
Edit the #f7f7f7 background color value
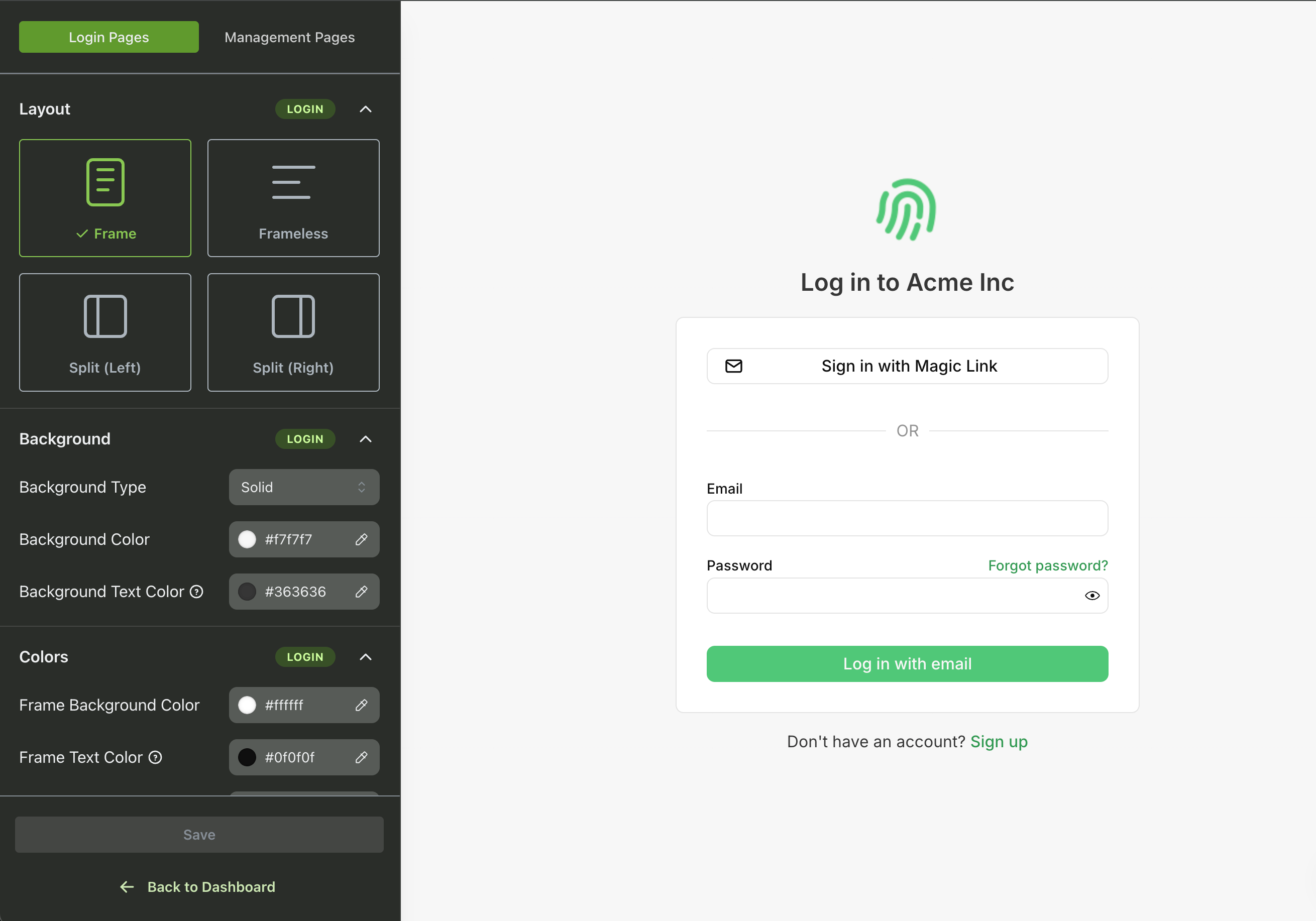[x=288, y=539]
